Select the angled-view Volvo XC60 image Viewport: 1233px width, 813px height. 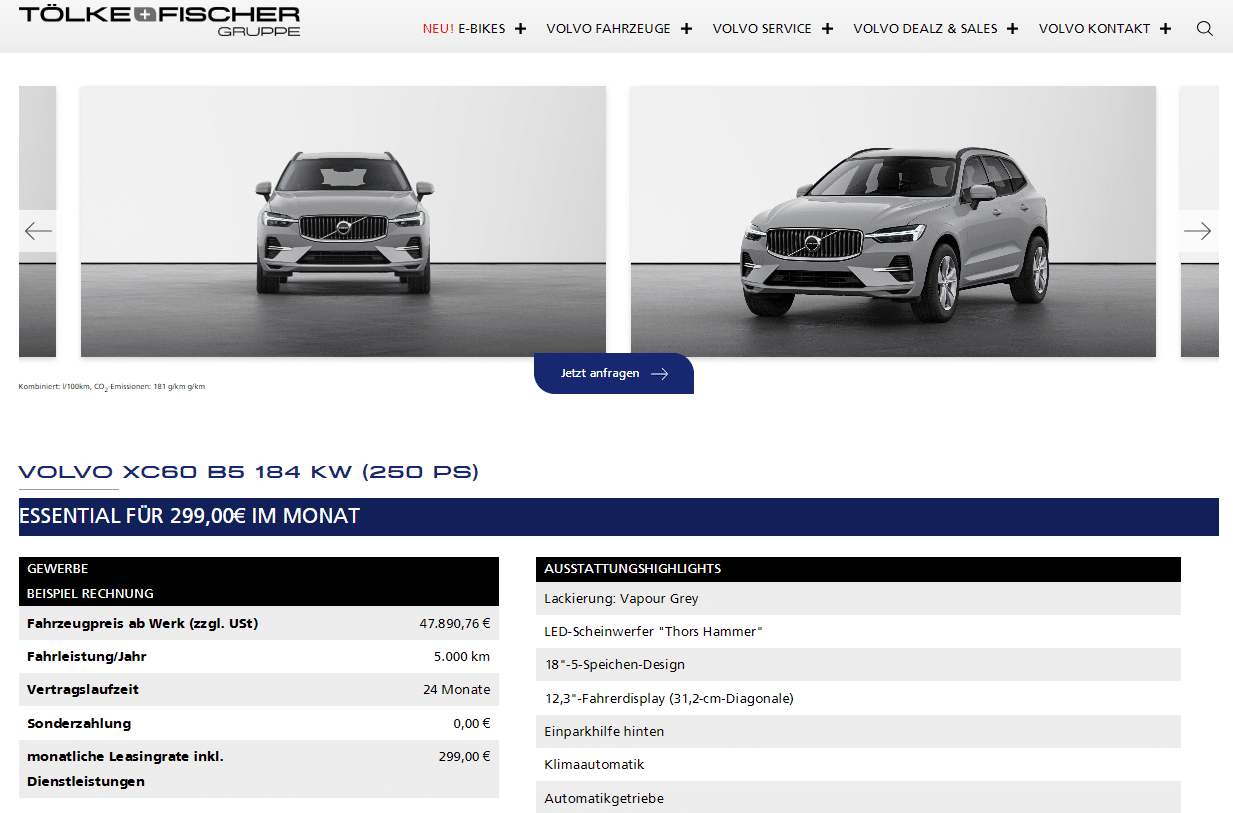coord(893,221)
